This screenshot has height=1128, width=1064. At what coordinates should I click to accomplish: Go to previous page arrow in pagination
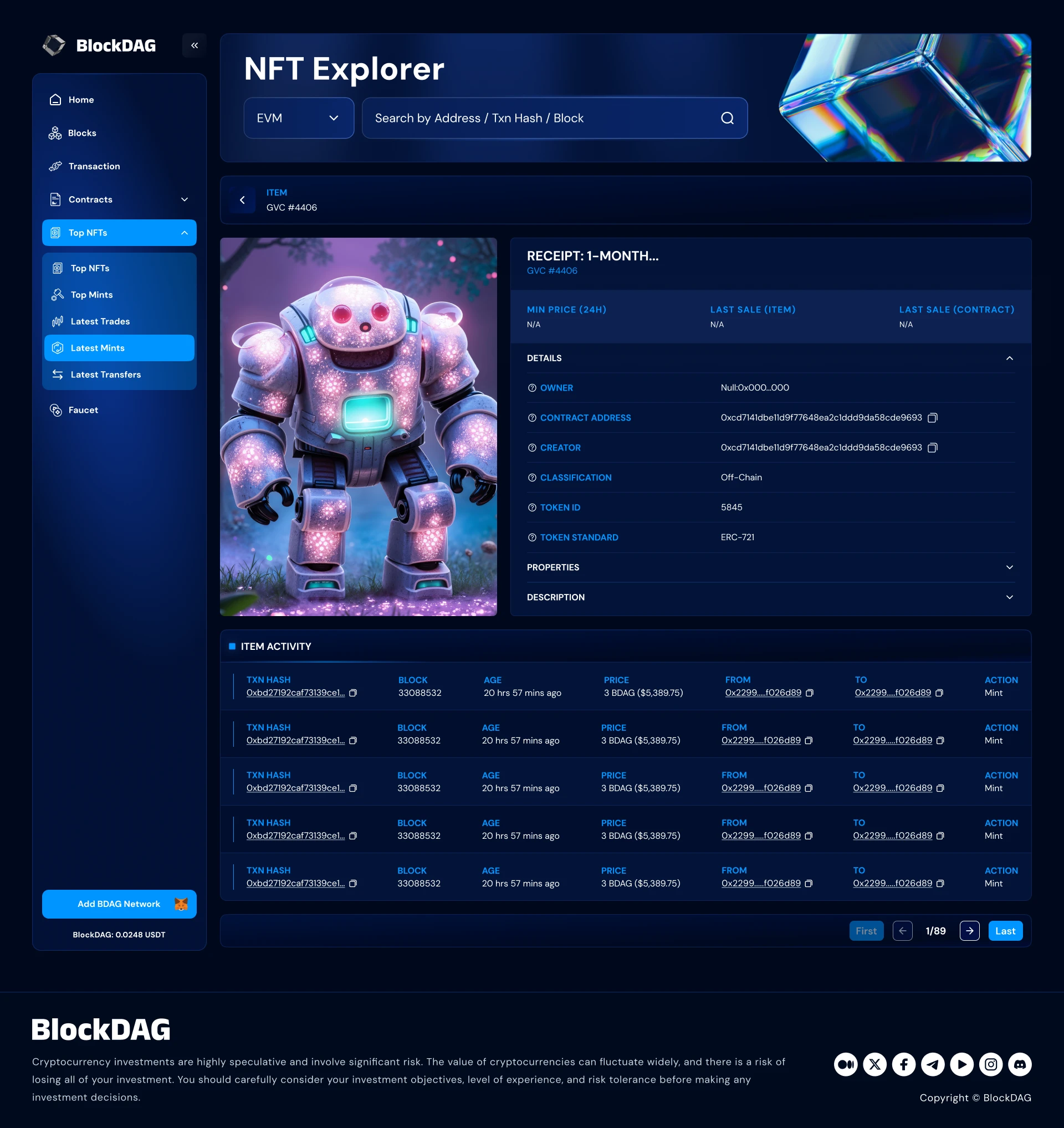[x=902, y=931]
